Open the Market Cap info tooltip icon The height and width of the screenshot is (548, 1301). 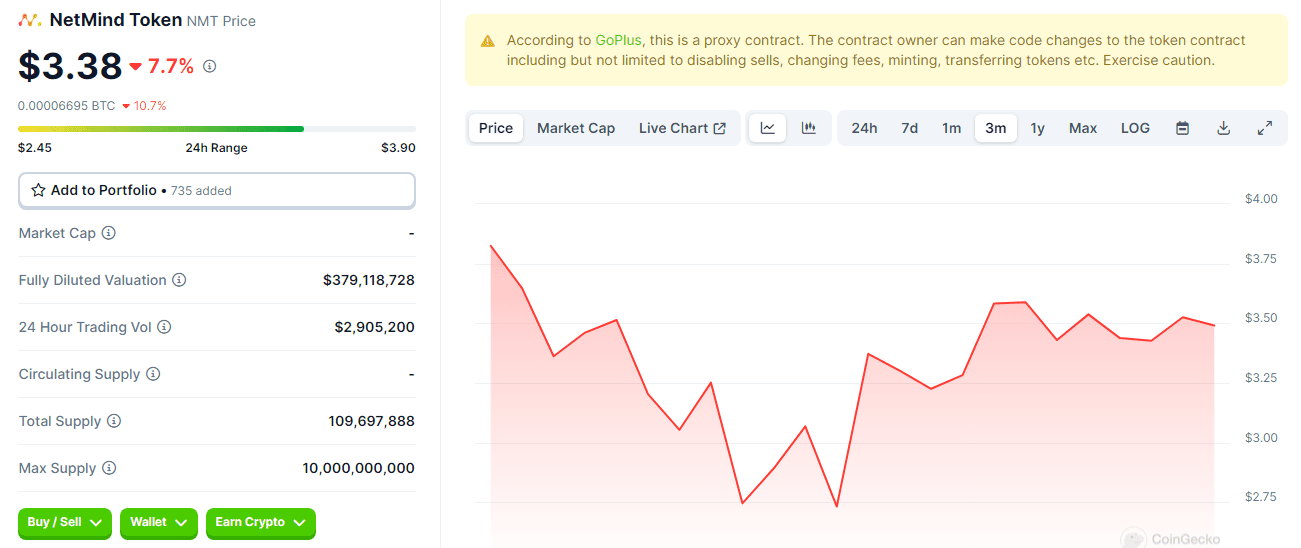coord(109,233)
